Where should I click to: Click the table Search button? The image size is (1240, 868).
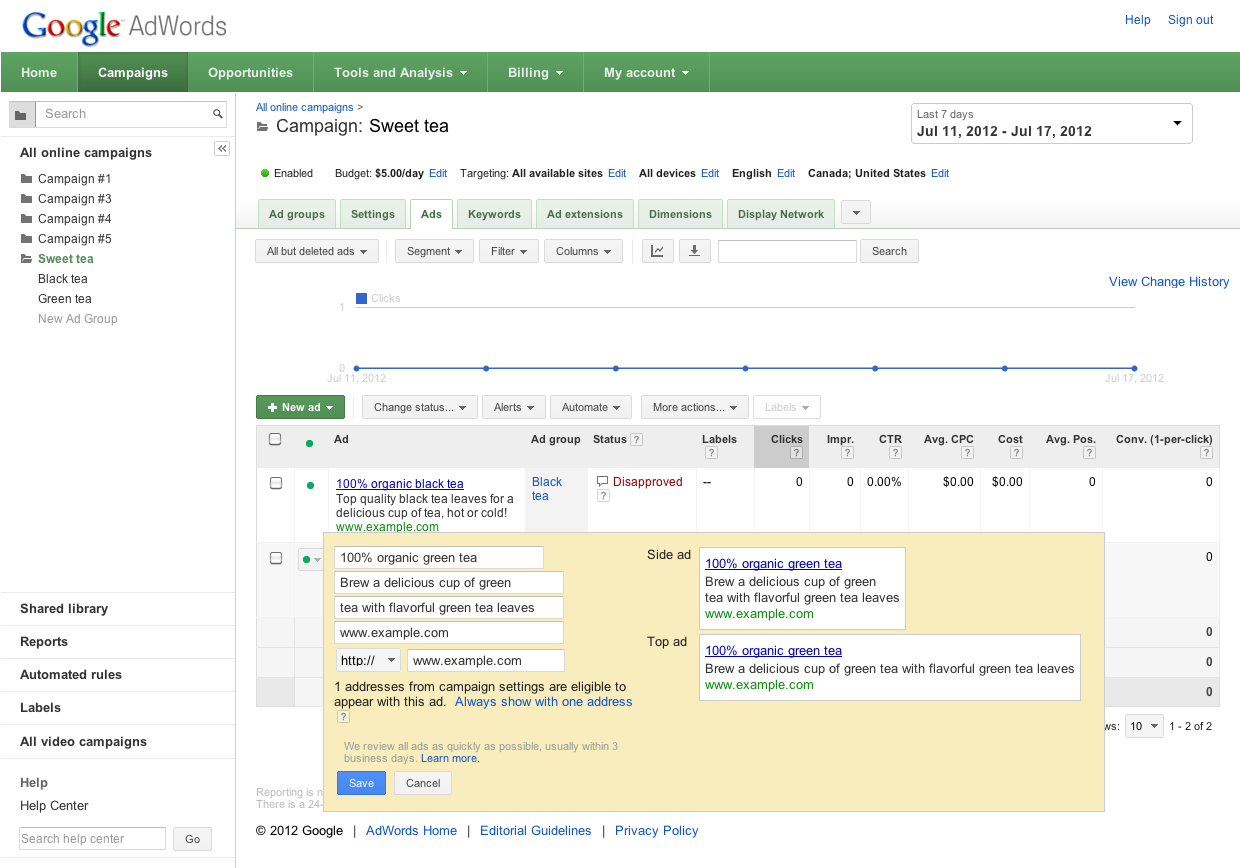click(889, 251)
